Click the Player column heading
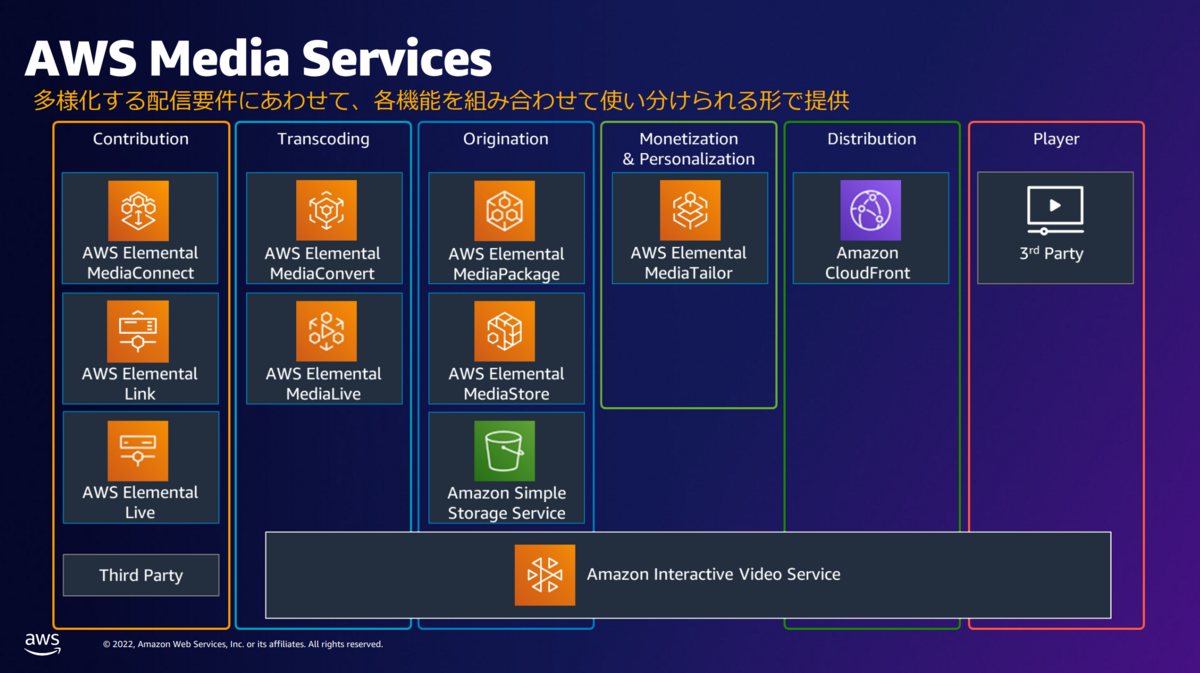1200x673 pixels. (x=1056, y=139)
